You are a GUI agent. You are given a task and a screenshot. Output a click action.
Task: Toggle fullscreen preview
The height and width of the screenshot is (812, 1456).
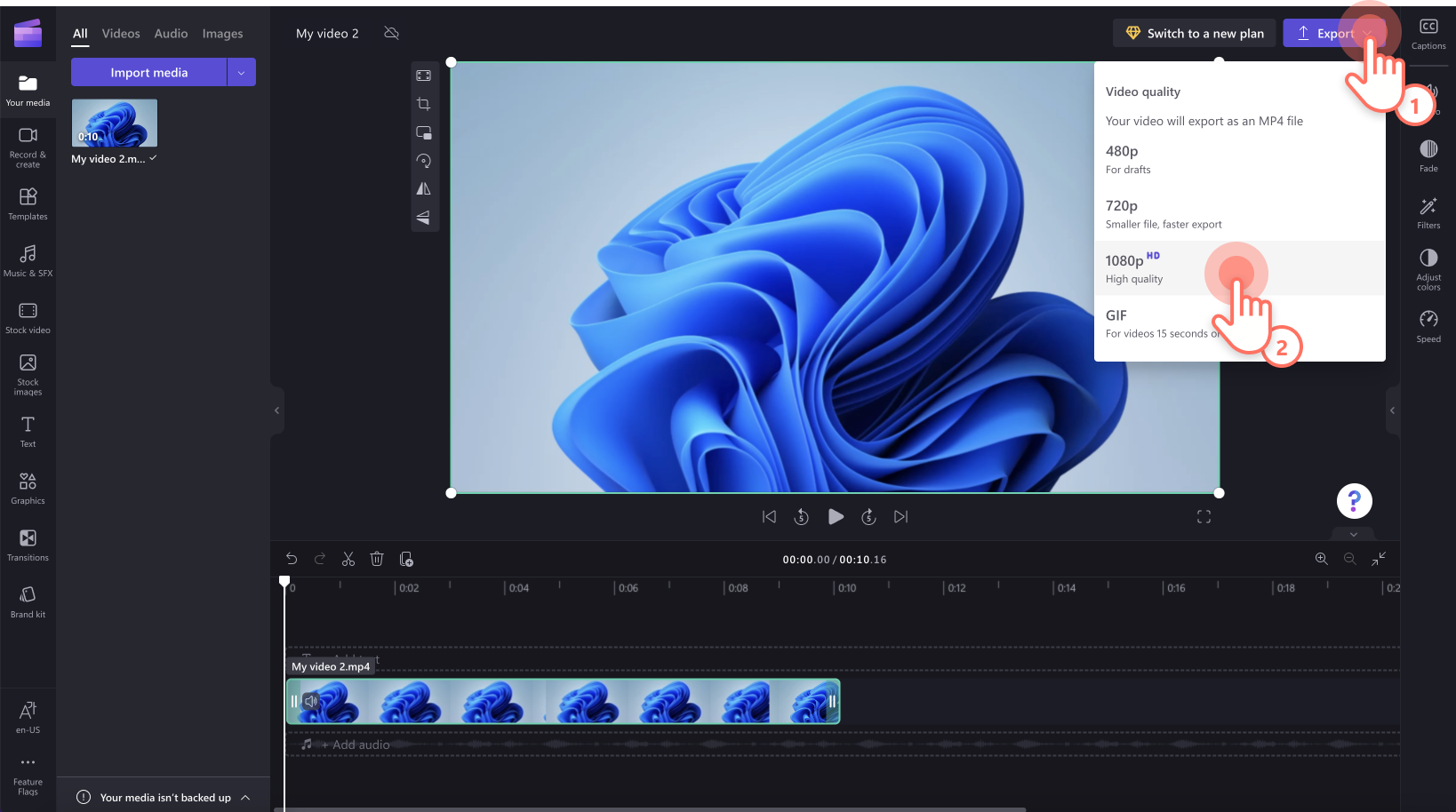coord(1204,517)
